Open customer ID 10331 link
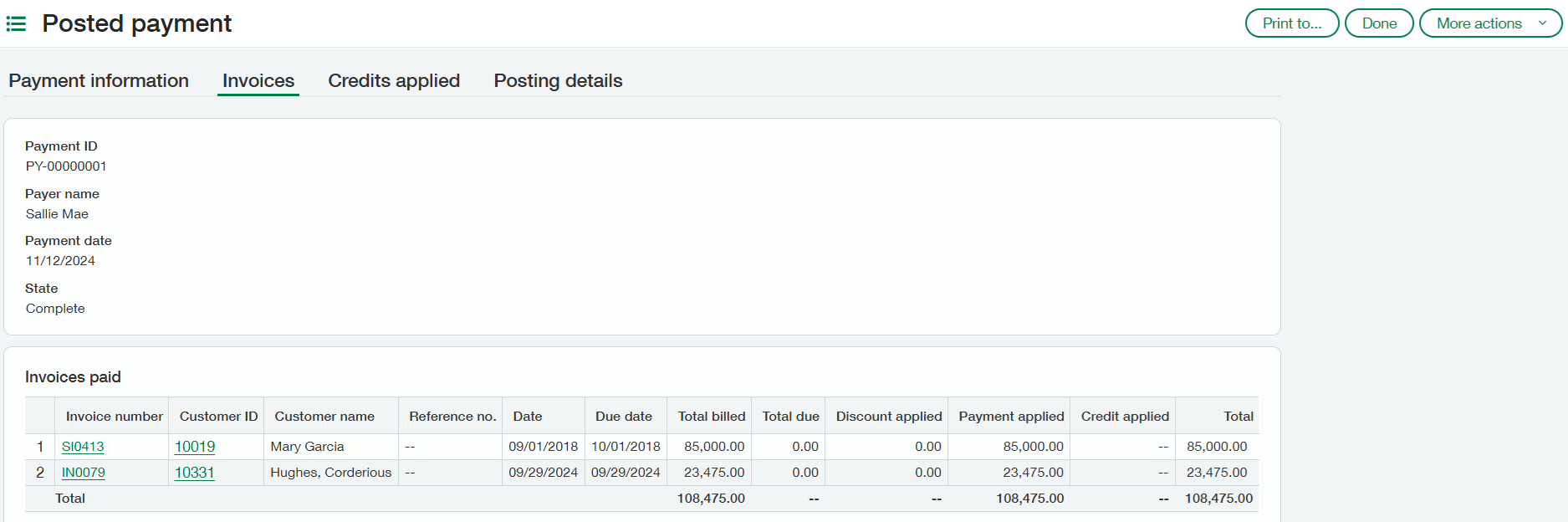 coord(195,473)
